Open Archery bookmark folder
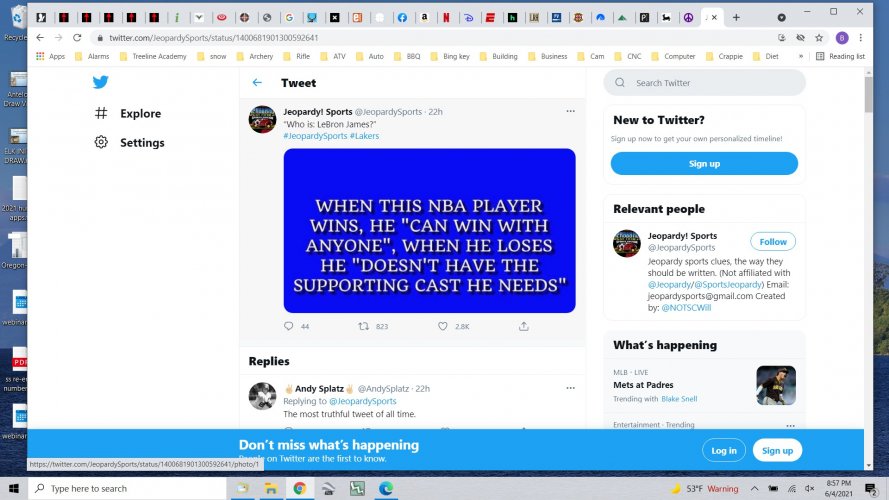The image size is (889, 500). pos(255,56)
